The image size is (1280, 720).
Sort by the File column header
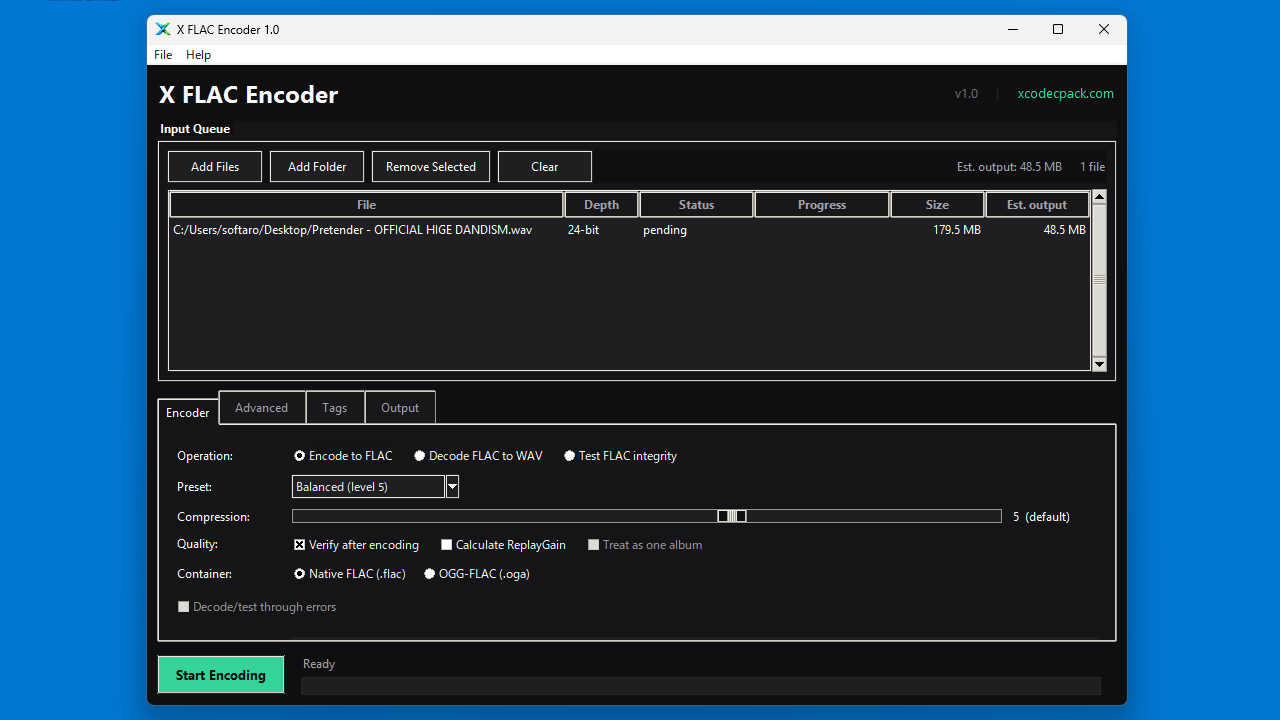(x=366, y=205)
